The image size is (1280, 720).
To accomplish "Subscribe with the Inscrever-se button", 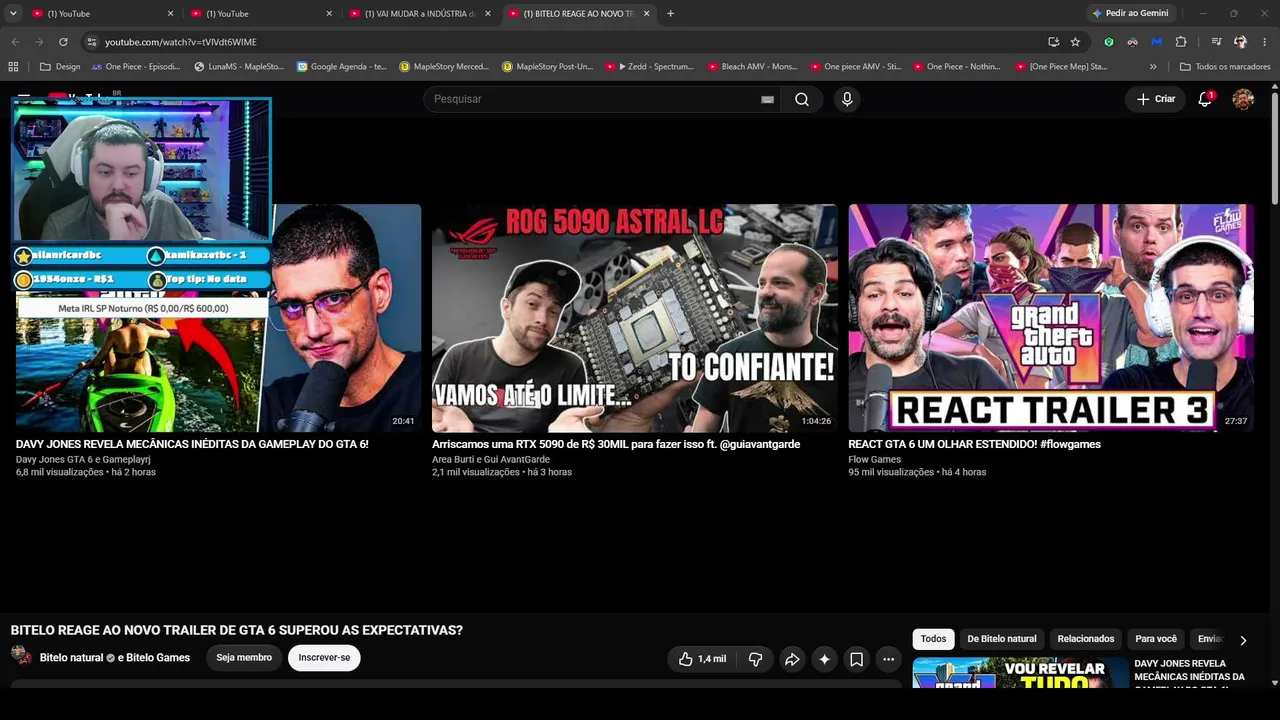I will 324,658.
